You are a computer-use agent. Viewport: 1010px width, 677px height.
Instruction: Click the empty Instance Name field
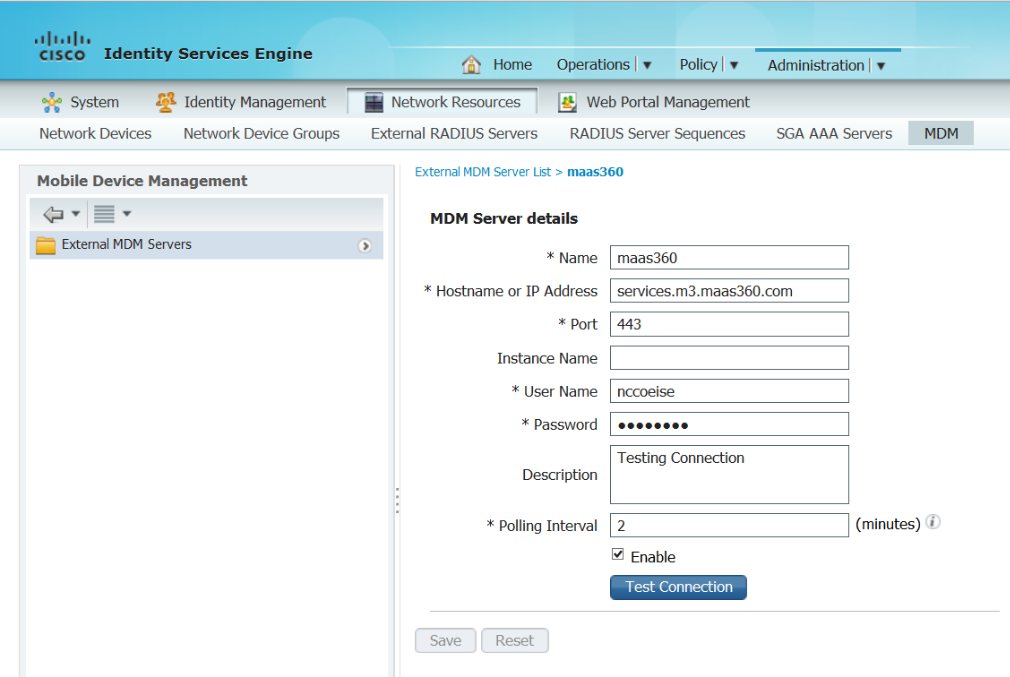pyautogui.click(x=729, y=358)
